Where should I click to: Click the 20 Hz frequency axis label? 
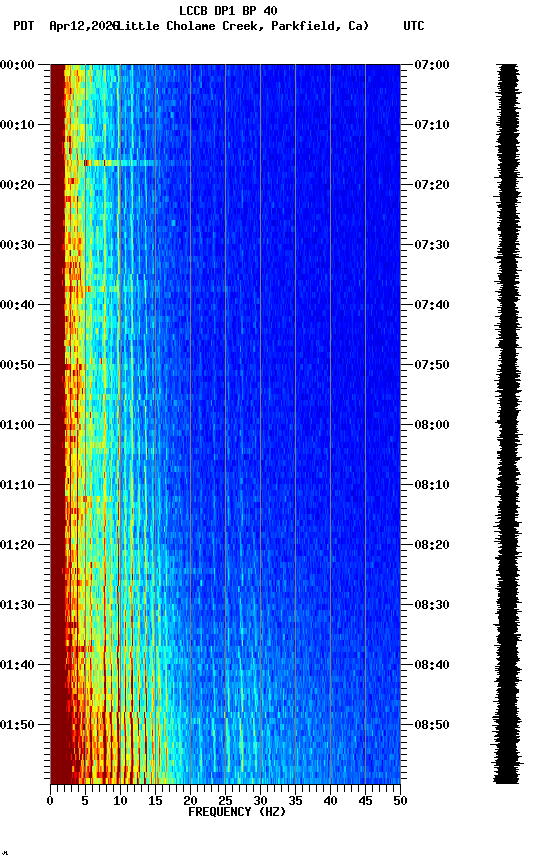[190, 801]
